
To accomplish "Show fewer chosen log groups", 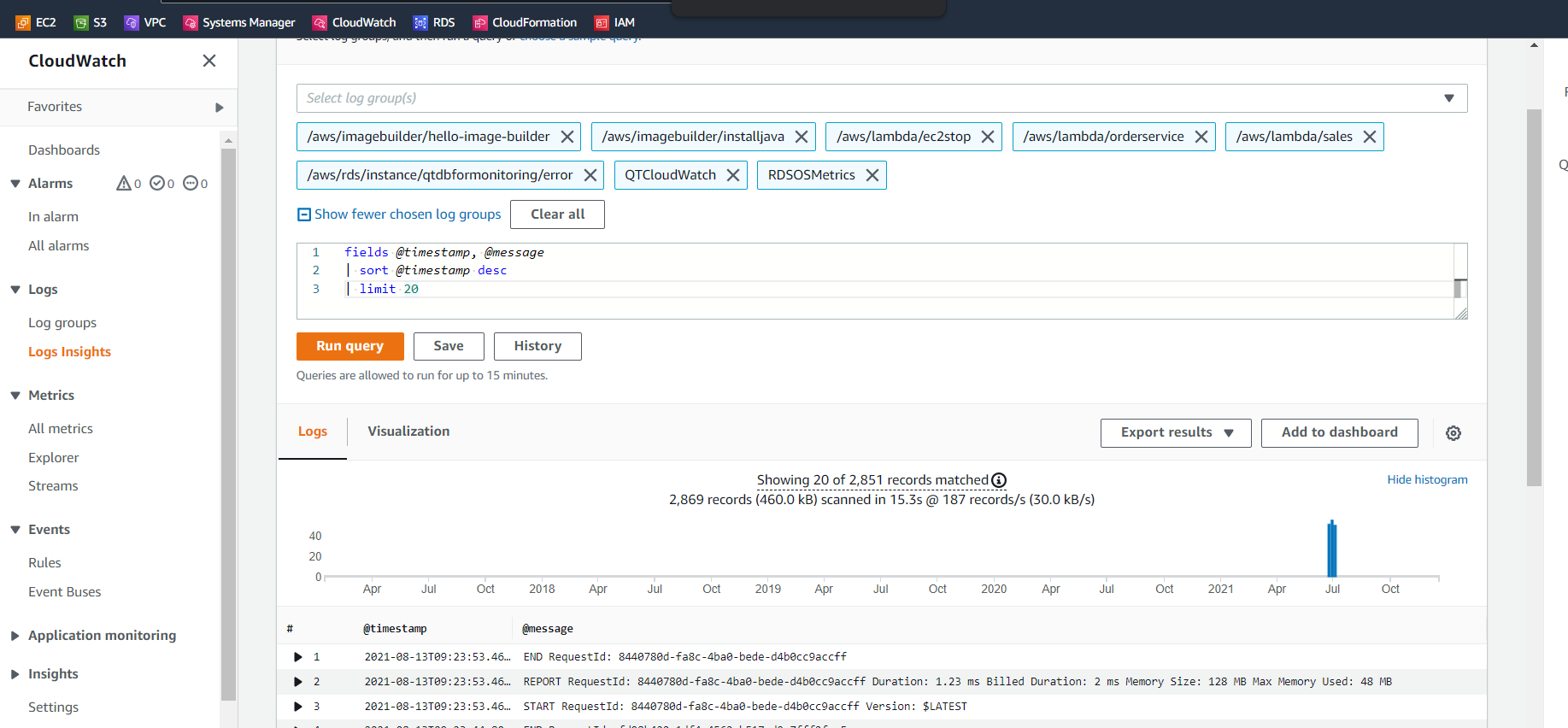I will pyautogui.click(x=399, y=214).
